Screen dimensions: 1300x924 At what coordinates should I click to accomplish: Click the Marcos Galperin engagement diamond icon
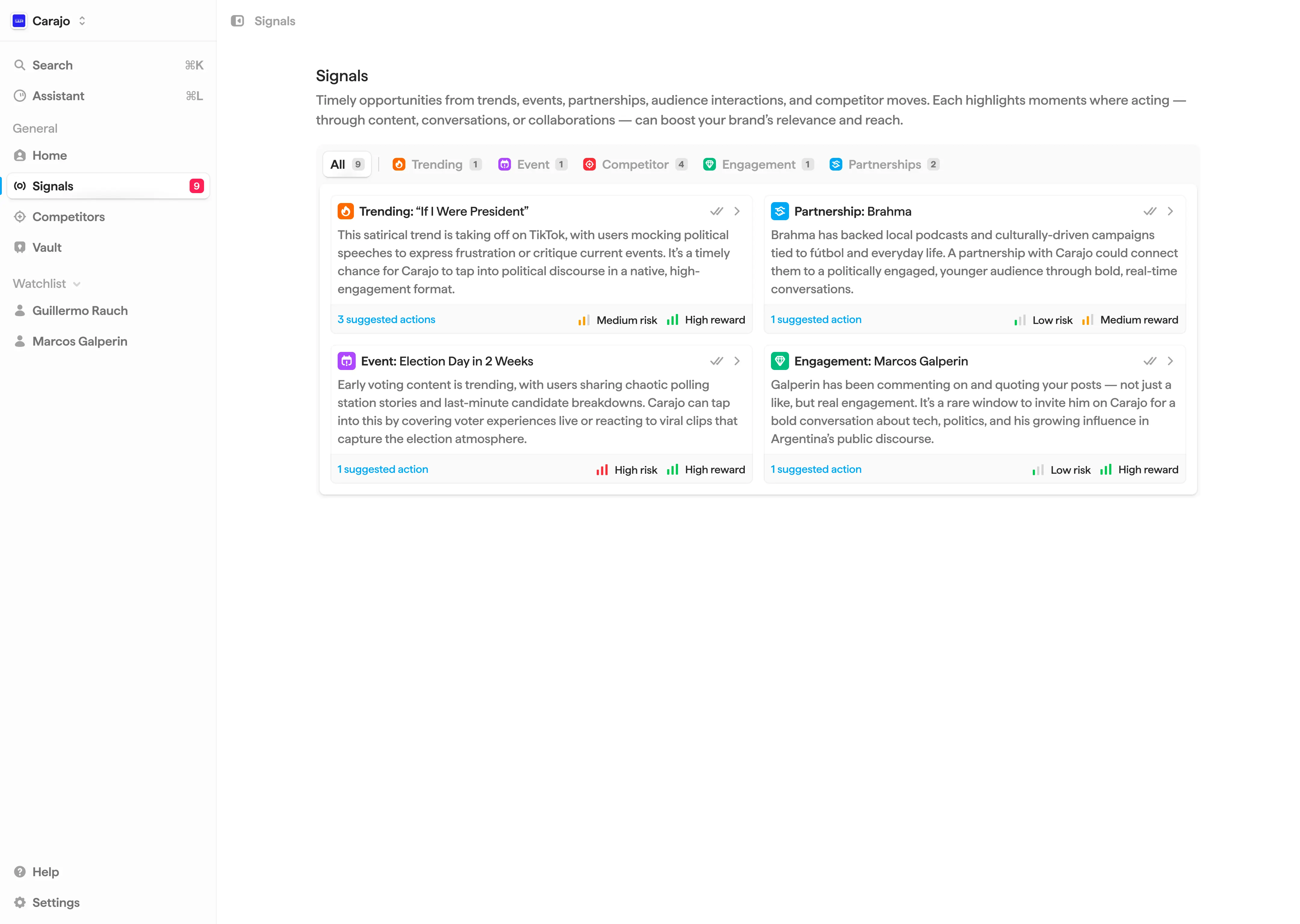pos(779,361)
